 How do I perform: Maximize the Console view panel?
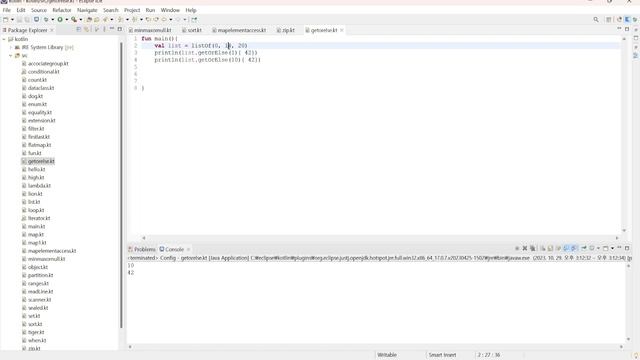tap(627, 248)
